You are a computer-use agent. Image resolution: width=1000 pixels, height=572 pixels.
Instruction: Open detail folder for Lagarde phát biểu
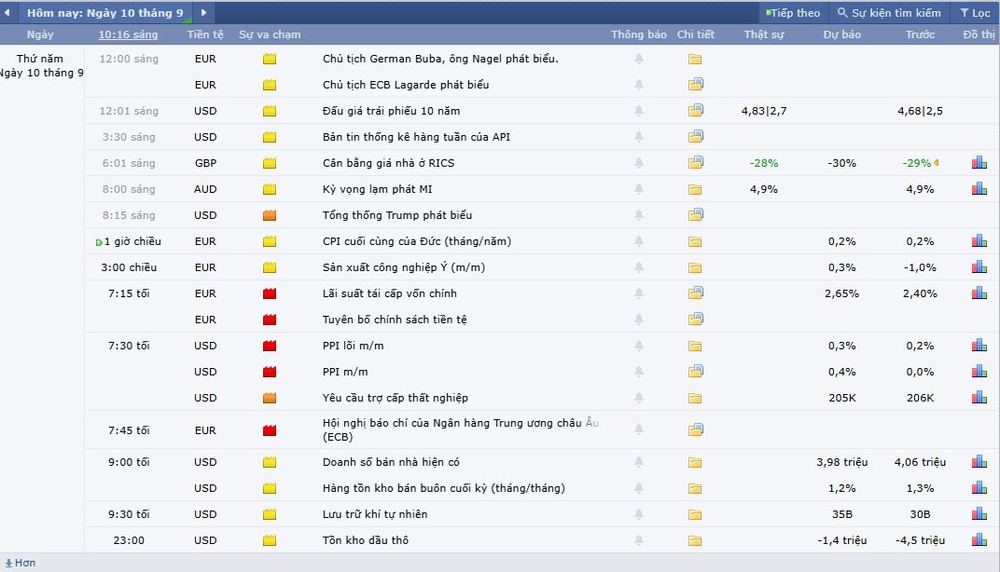(695, 84)
